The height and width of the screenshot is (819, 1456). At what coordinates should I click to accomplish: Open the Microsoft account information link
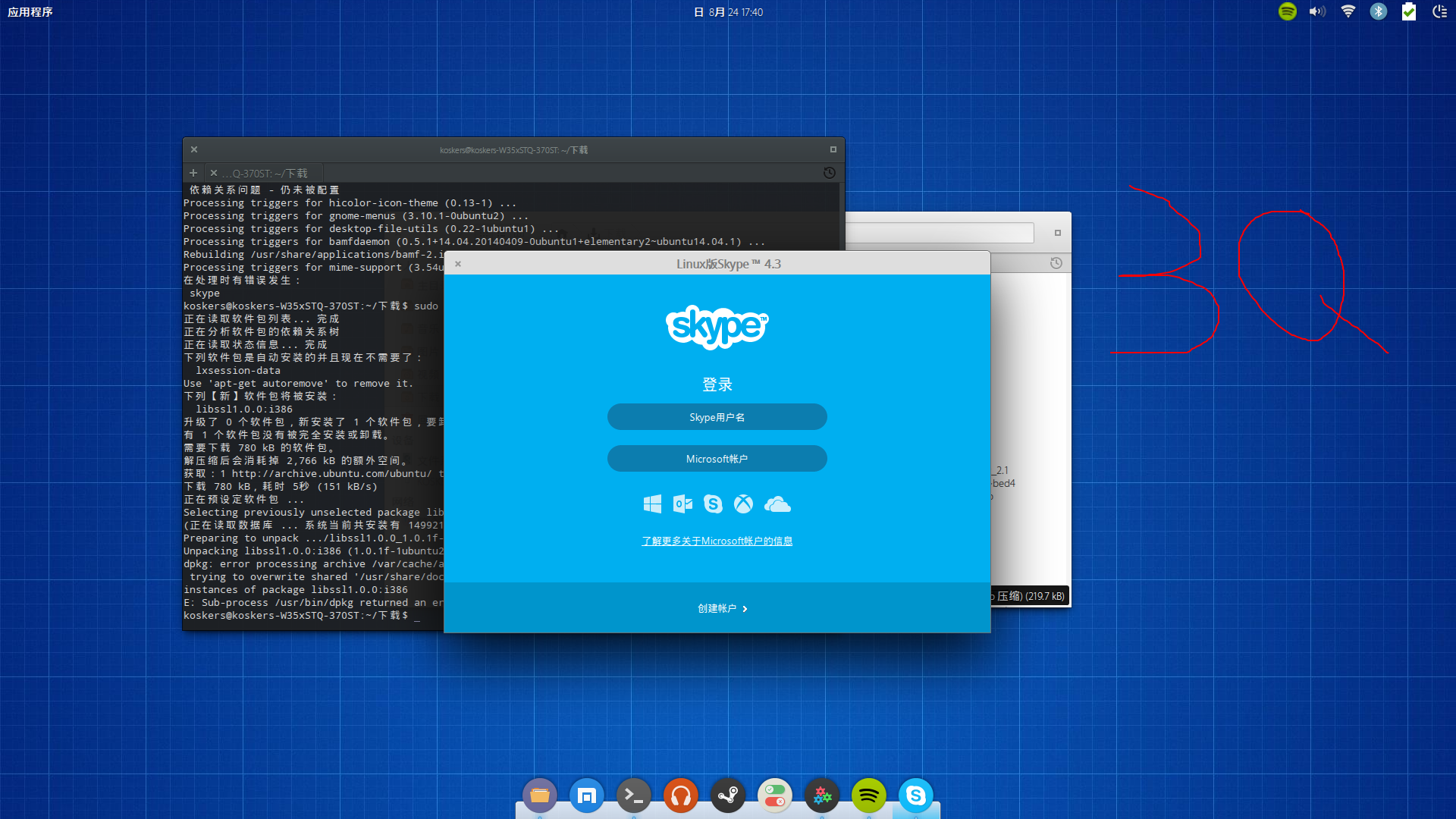tap(717, 541)
